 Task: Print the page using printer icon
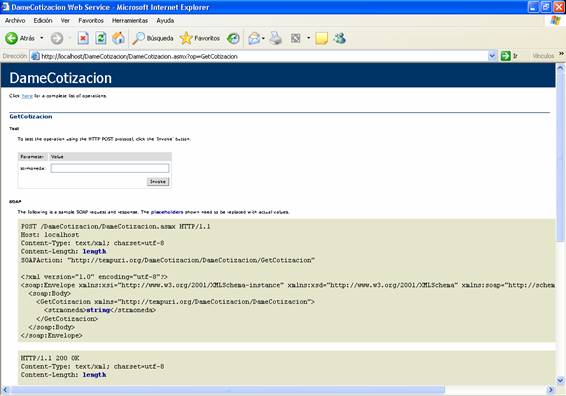276,38
